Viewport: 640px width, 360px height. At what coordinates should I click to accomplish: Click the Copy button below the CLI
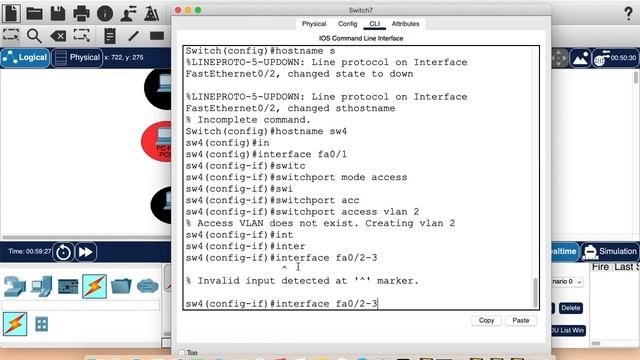coord(486,320)
